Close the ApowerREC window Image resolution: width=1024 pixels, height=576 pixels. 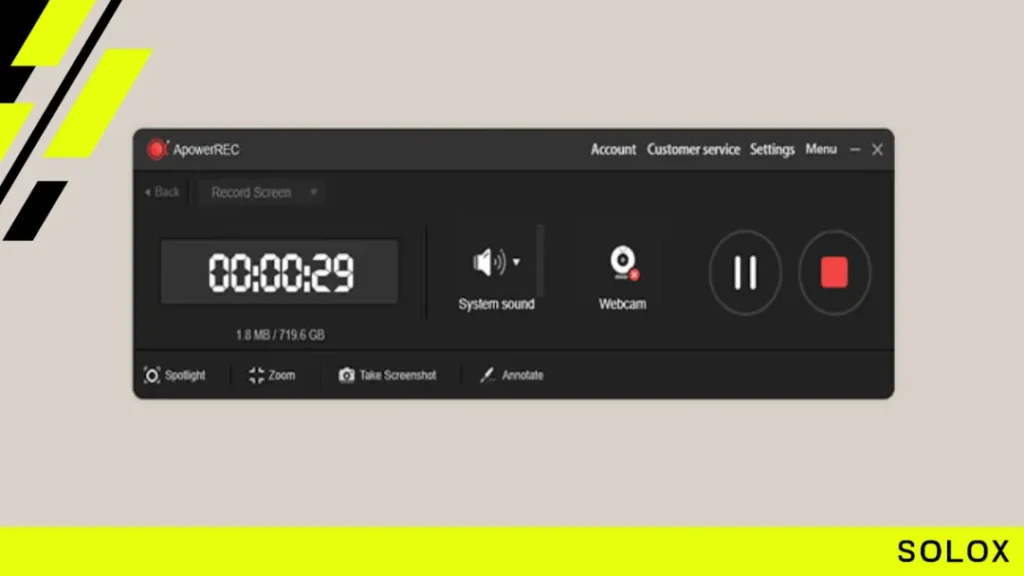coord(877,150)
